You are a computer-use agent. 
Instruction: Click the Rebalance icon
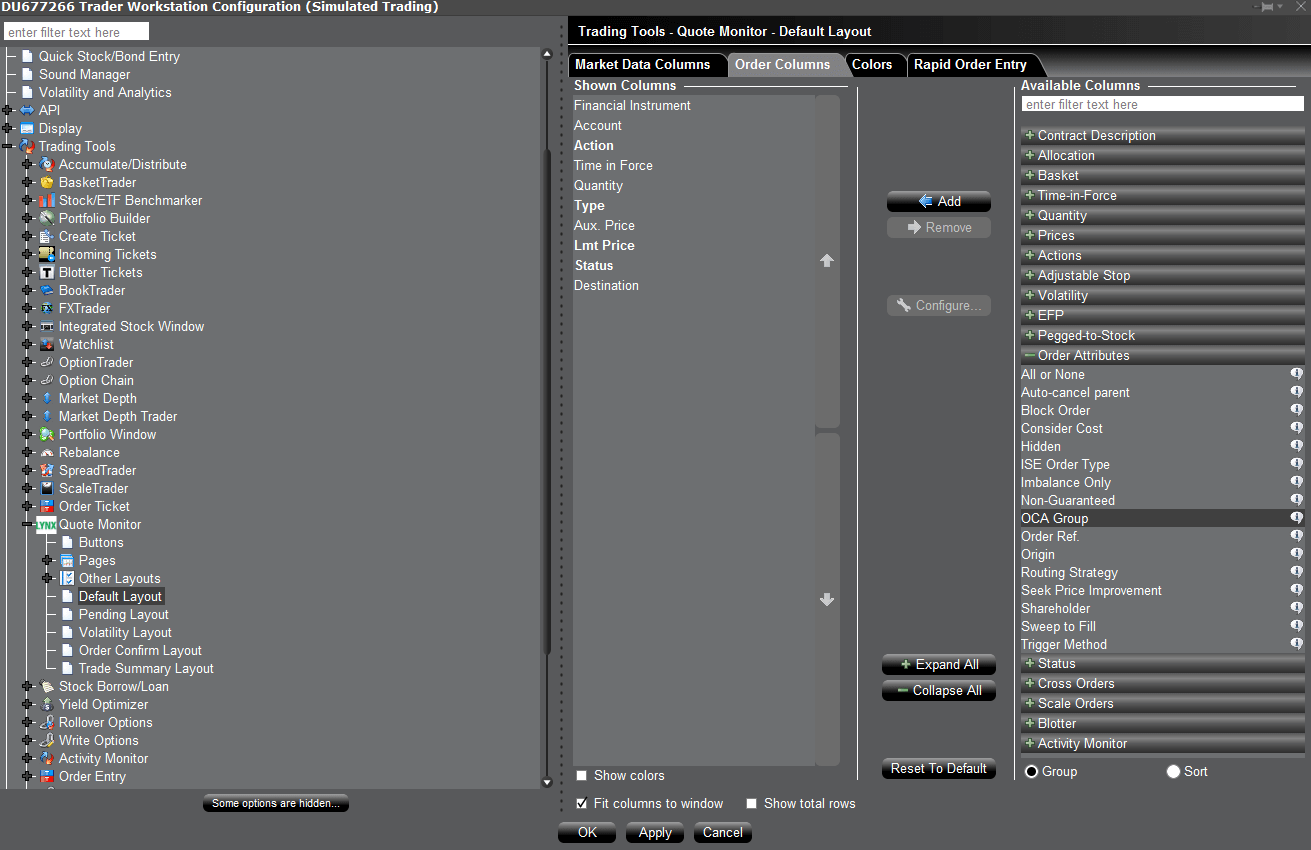[46, 452]
